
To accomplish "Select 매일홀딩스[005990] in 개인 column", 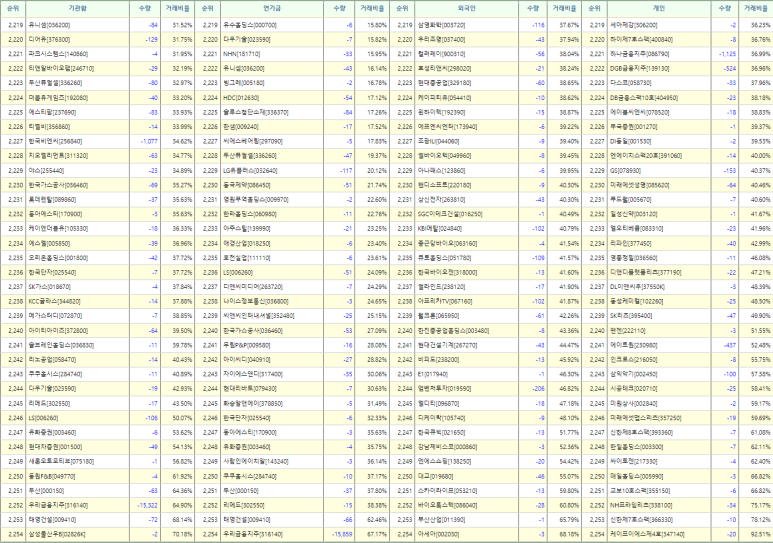I will point(637,476).
